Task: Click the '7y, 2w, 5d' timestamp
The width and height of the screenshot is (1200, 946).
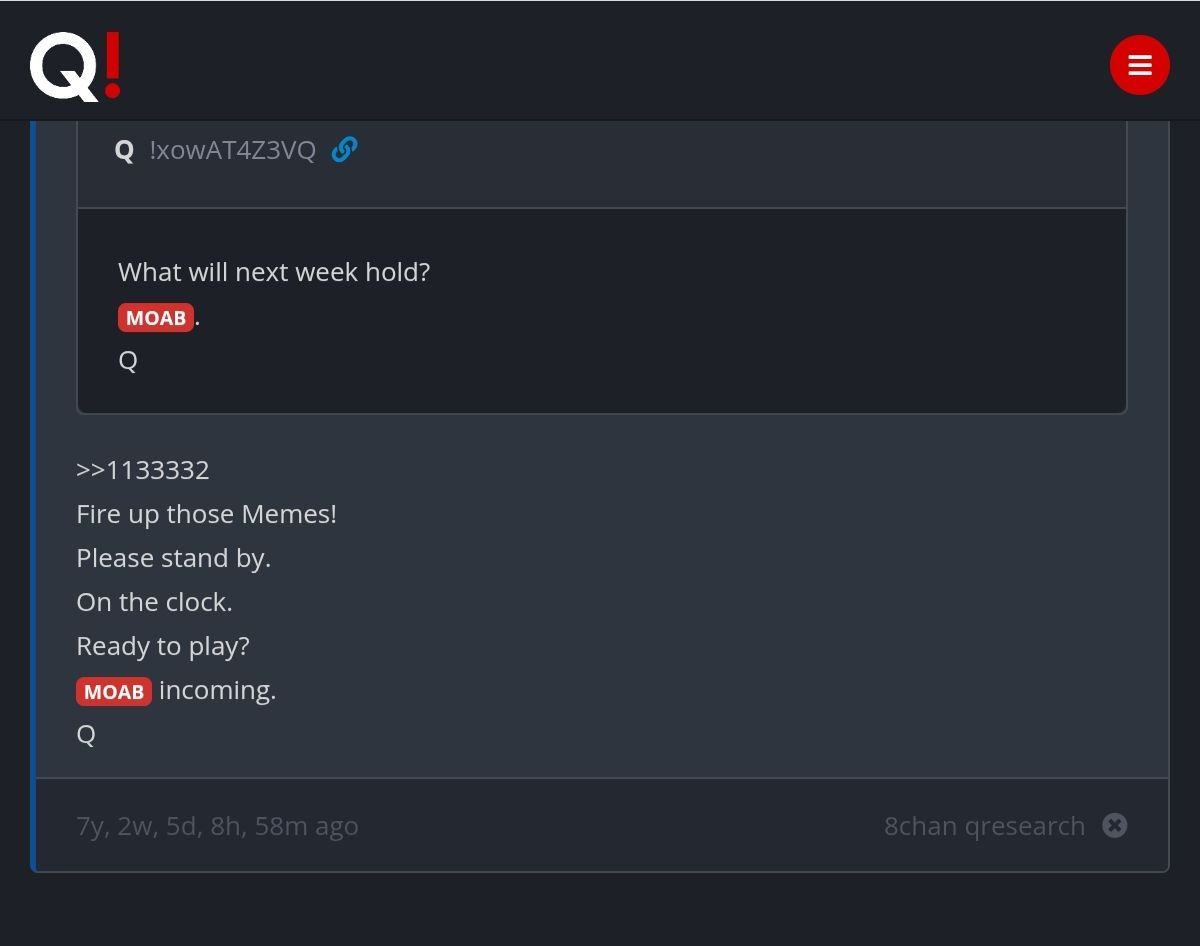Action: point(217,826)
